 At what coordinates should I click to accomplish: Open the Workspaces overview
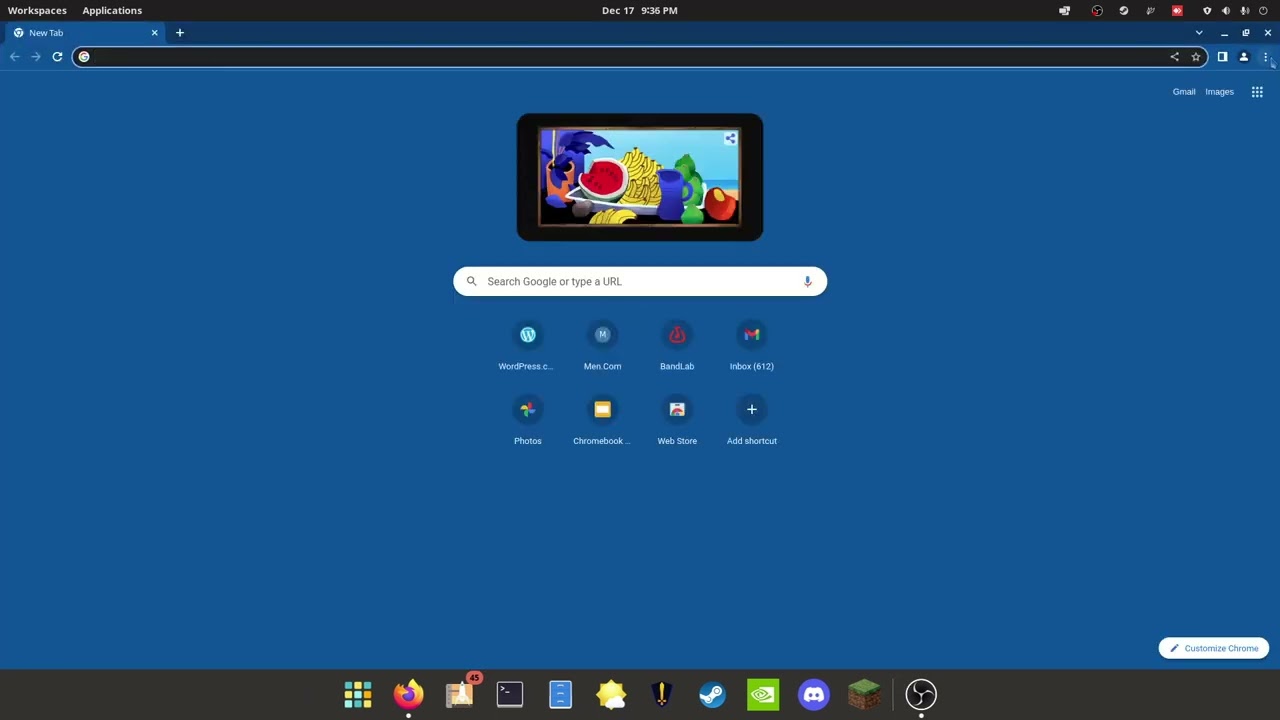[37, 10]
